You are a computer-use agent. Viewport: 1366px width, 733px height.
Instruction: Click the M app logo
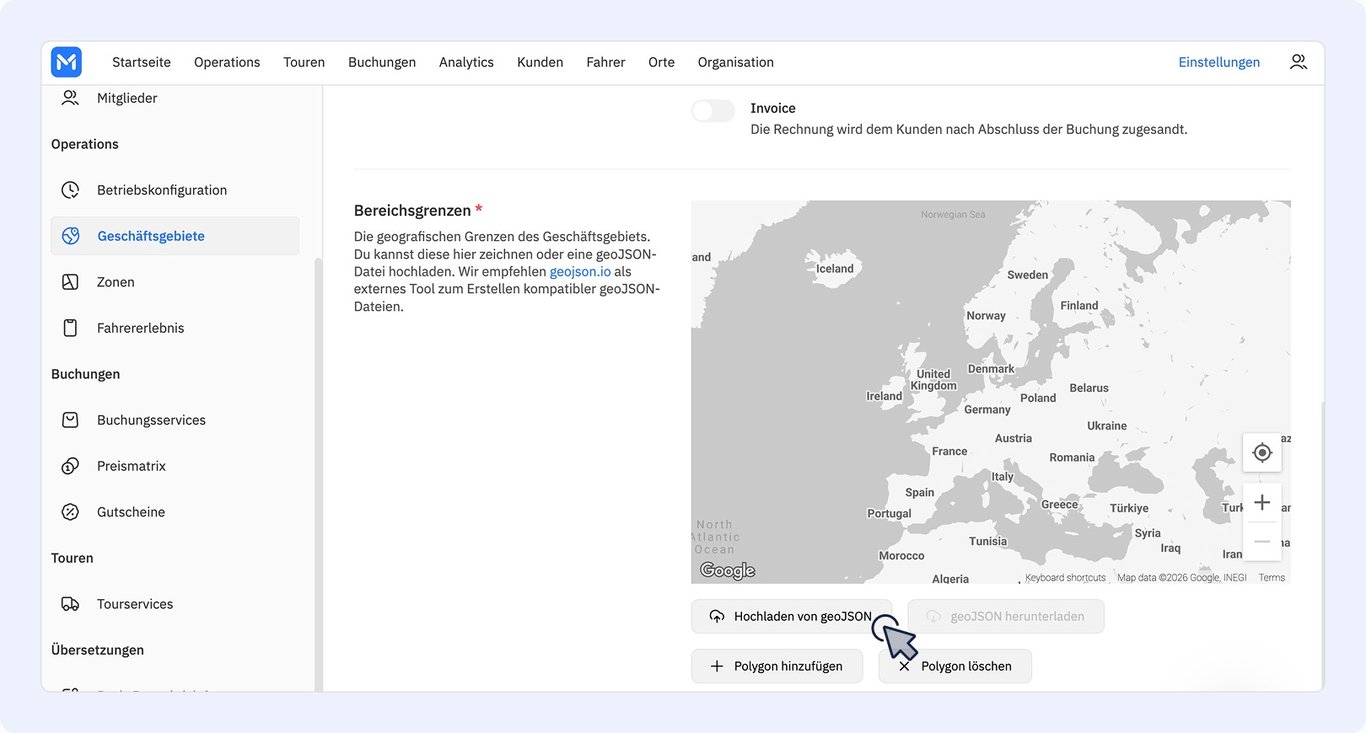pyautogui.click(x=66, y=62)
